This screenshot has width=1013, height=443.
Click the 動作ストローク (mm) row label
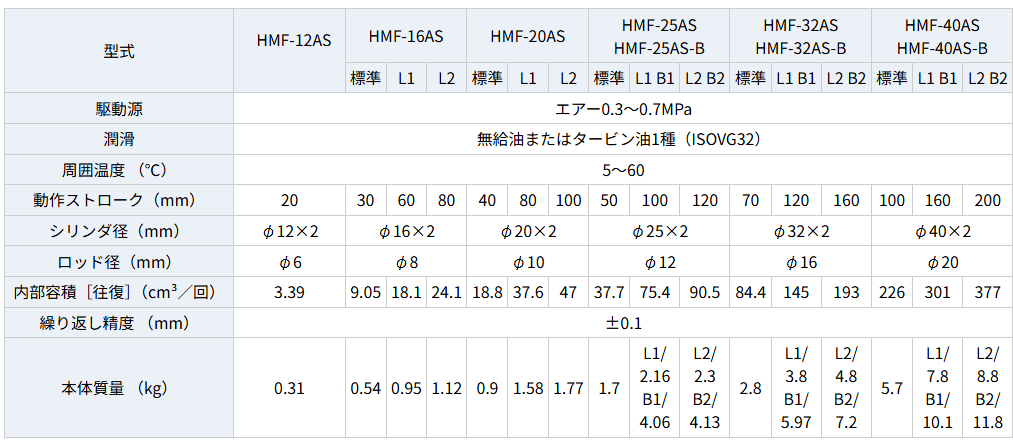(118, 200)
